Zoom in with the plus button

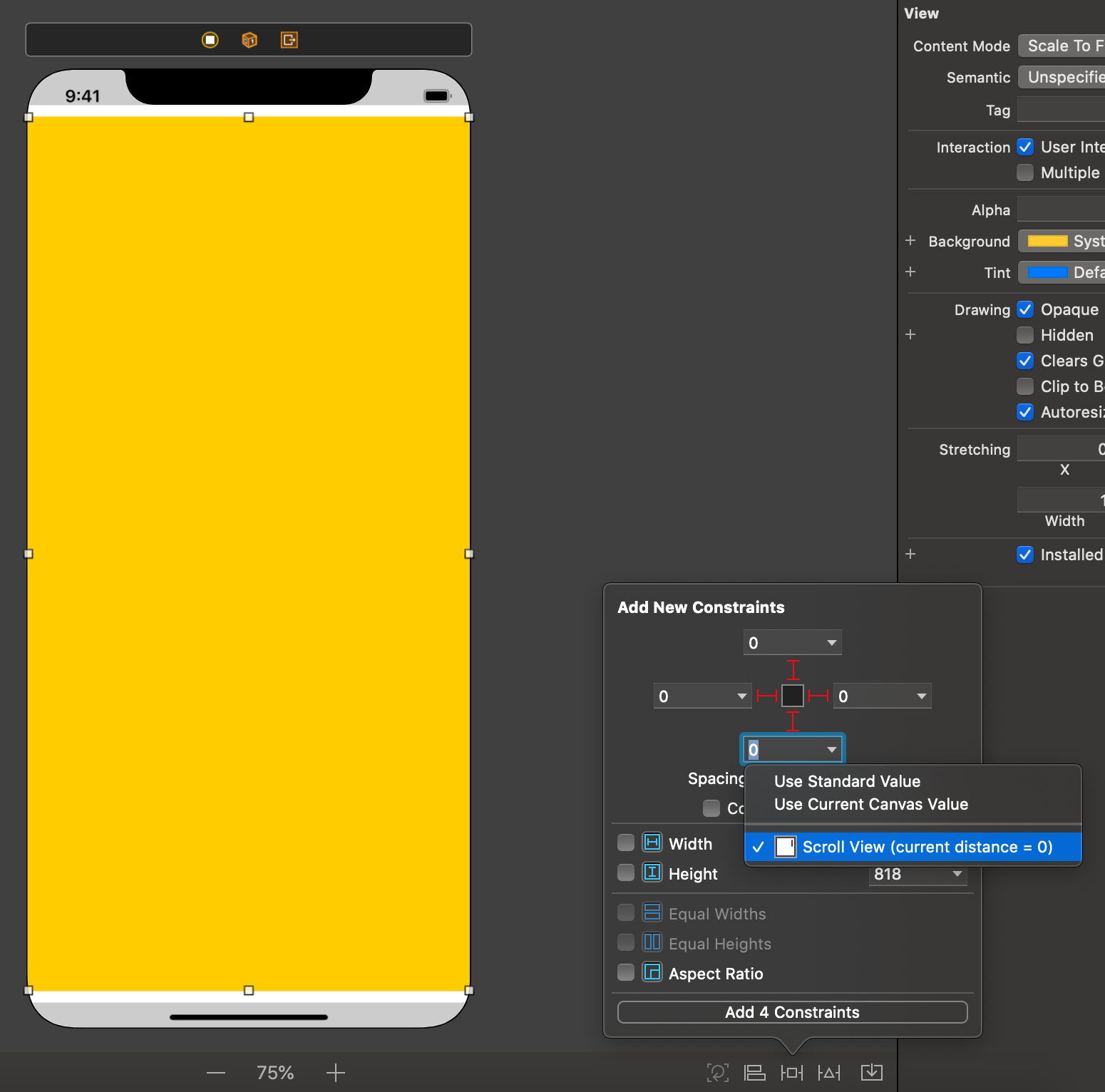tap(335, 1072)
